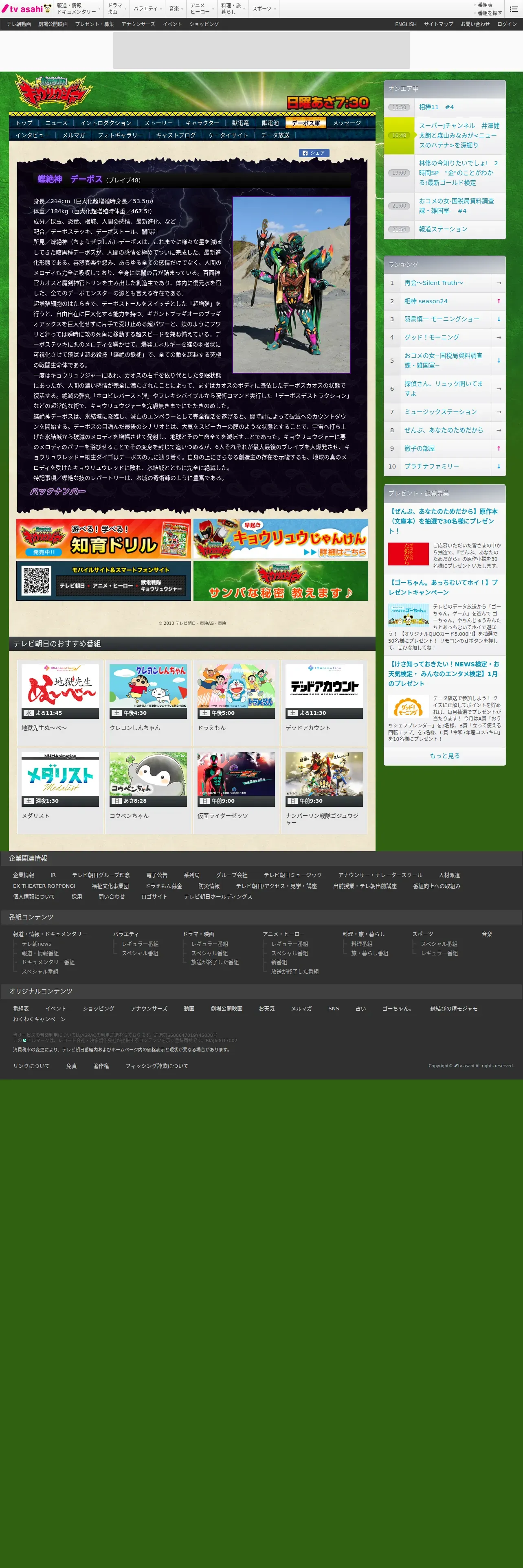Viewport: 523px width, 1568px height.
Task: Open キャストブログ tab
Action: coord(176,135)
